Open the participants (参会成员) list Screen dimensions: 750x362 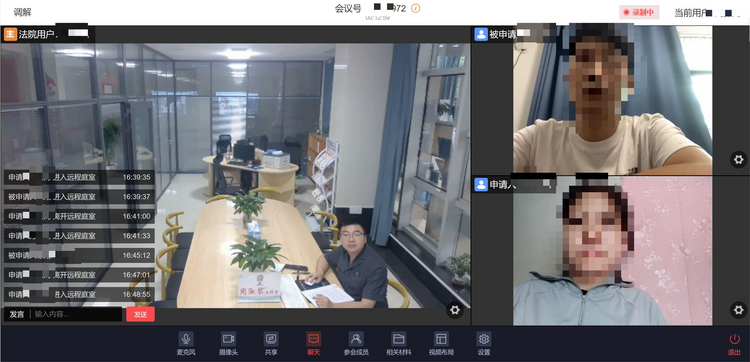point(356,343)
